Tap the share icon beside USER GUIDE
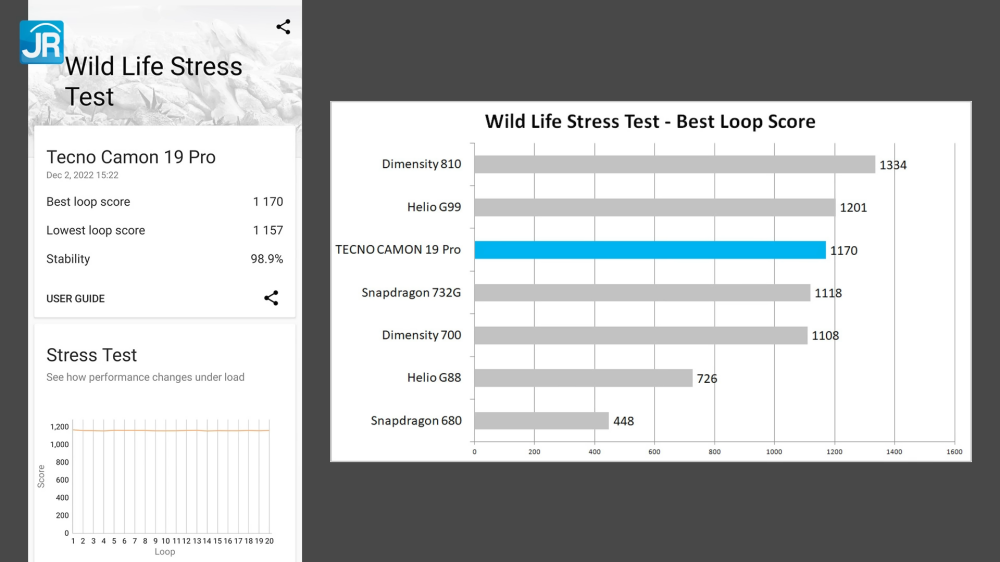Viewport: 1000px width, 562px height. (x=271, y=298)
